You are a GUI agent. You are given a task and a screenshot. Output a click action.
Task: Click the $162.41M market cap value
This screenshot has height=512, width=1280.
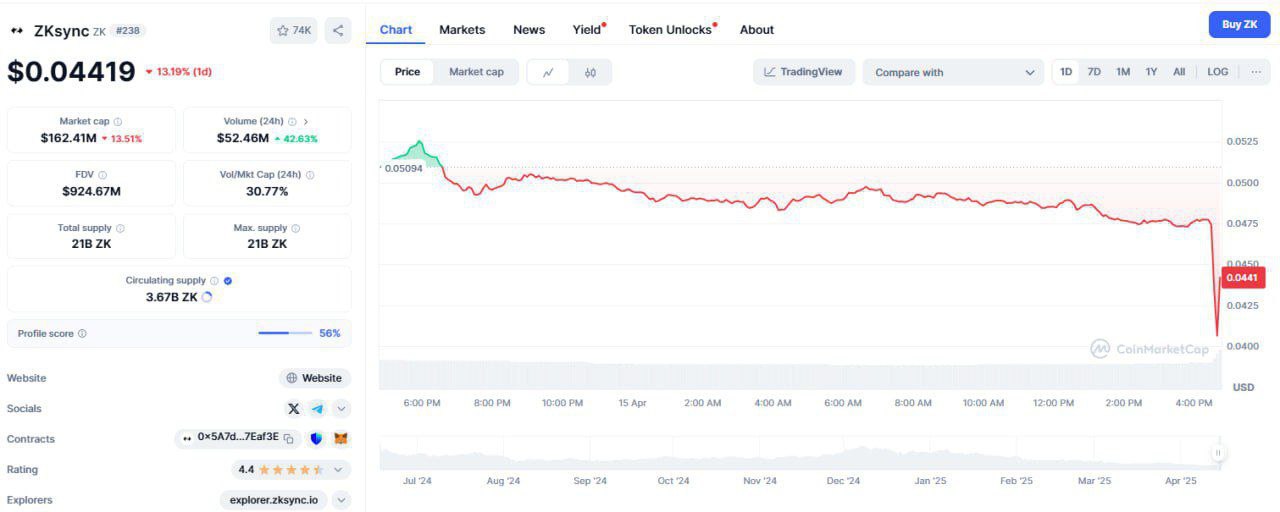[x=68, y=138]
